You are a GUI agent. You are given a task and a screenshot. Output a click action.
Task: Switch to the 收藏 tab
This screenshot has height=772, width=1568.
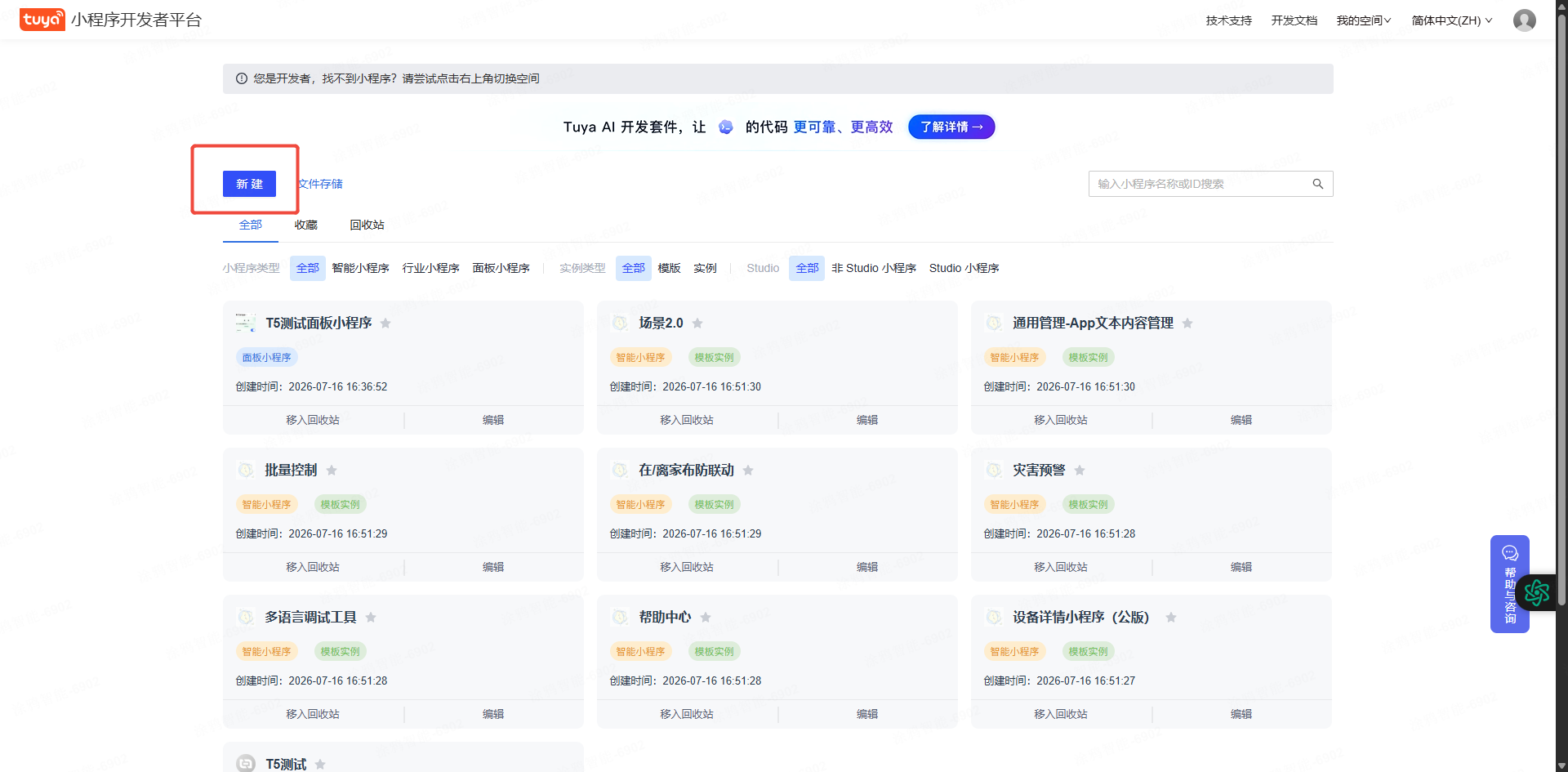pyautogui.click(x=306, y=225)
